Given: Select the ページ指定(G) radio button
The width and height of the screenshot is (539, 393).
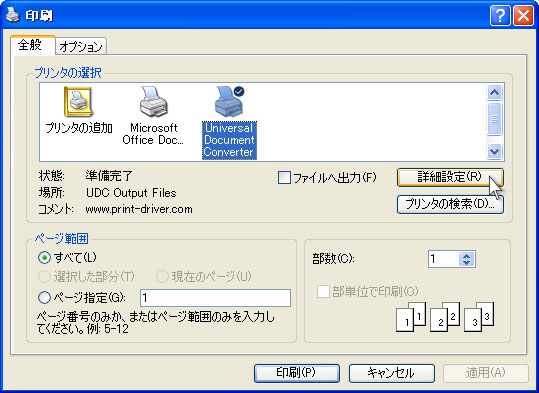Looking at the screenshot, I should point(44,297).
